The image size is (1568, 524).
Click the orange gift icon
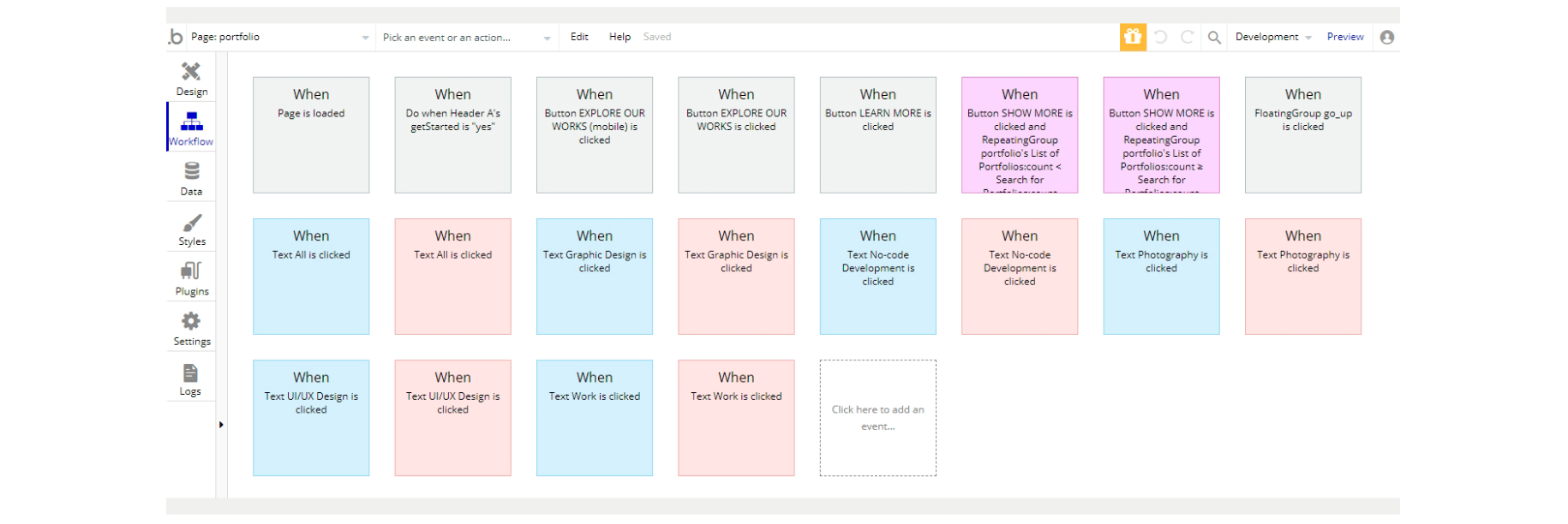(x=1133, y=37)
